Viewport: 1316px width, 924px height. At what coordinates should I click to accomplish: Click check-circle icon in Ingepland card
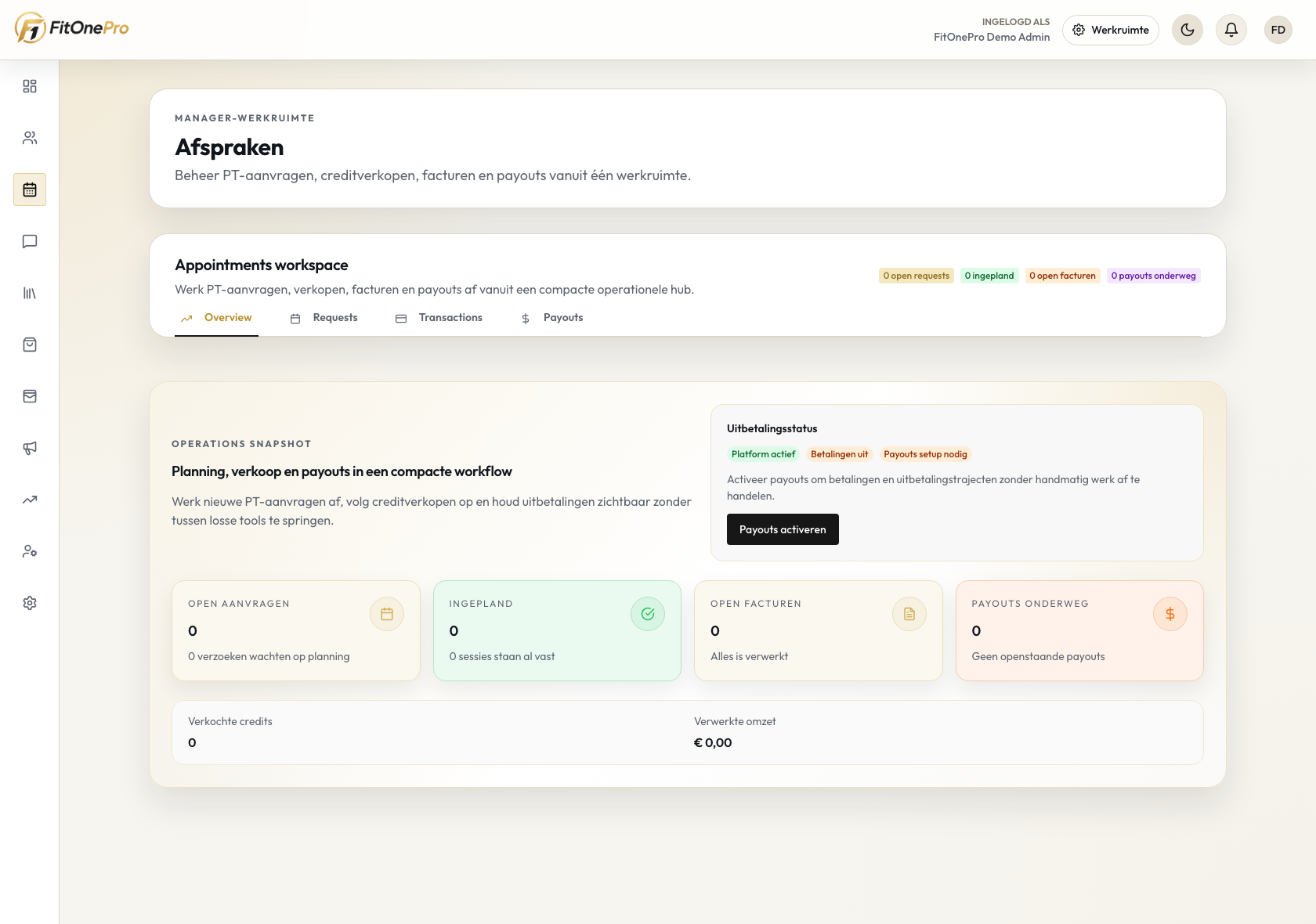tap(648, 614)
